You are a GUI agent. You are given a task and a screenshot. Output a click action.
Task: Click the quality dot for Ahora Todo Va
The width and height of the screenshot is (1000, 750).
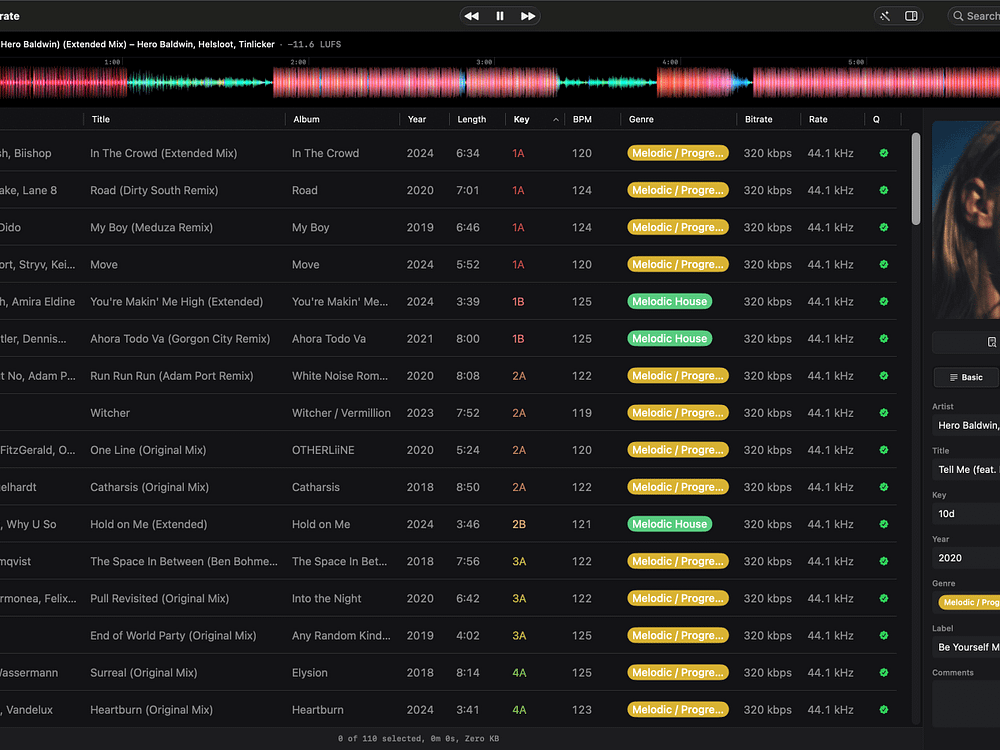(x=884, y=339)
